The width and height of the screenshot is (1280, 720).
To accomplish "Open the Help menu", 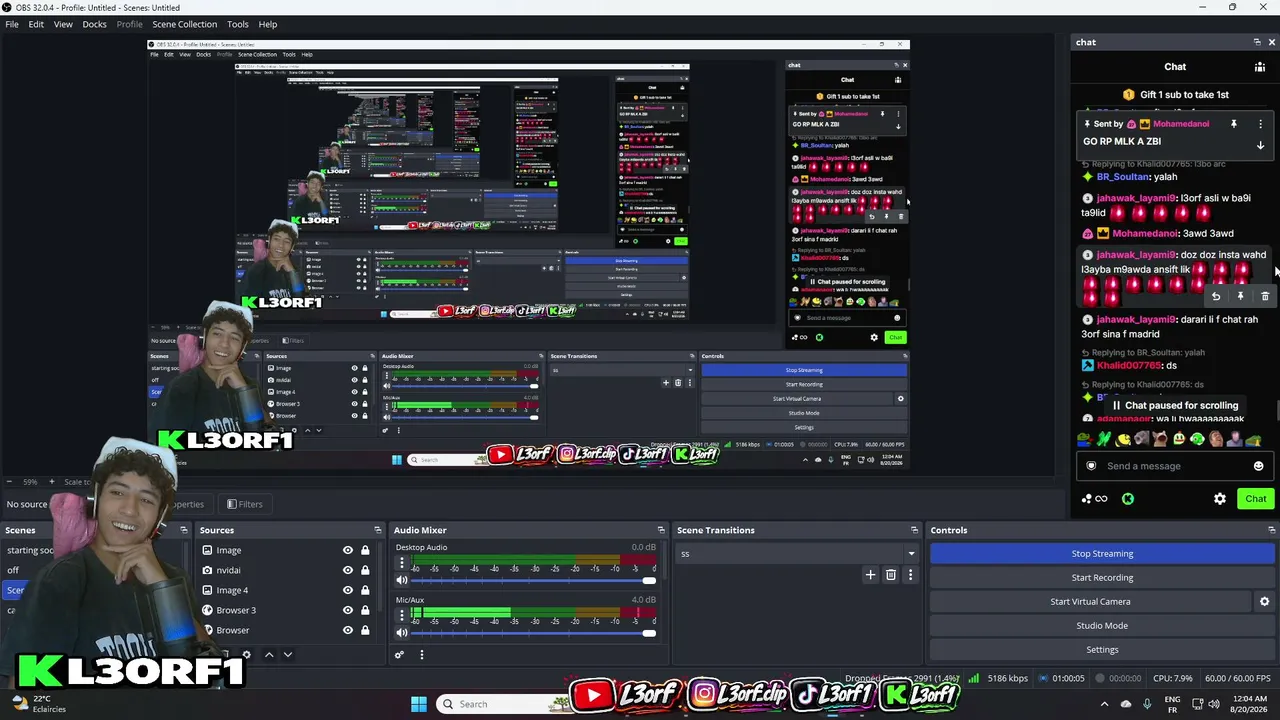I will tap(268, 24).
